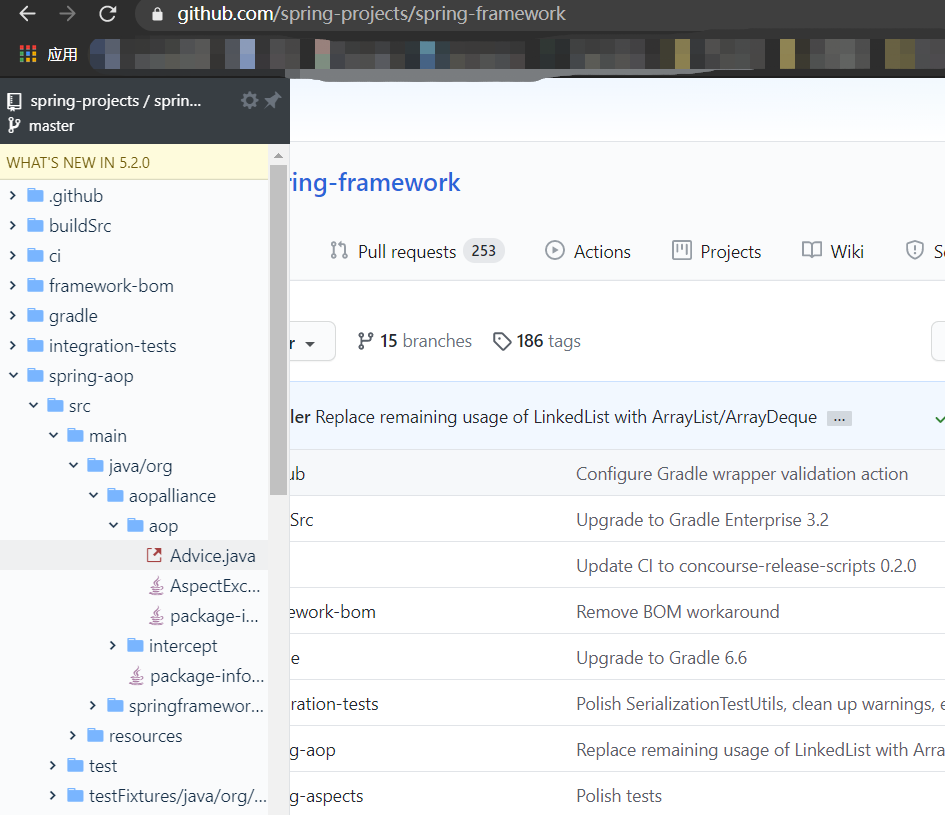The width and height of the screenshot is (945, 815).
Task: Open the 186 tags link
Action: pos(537,341)
